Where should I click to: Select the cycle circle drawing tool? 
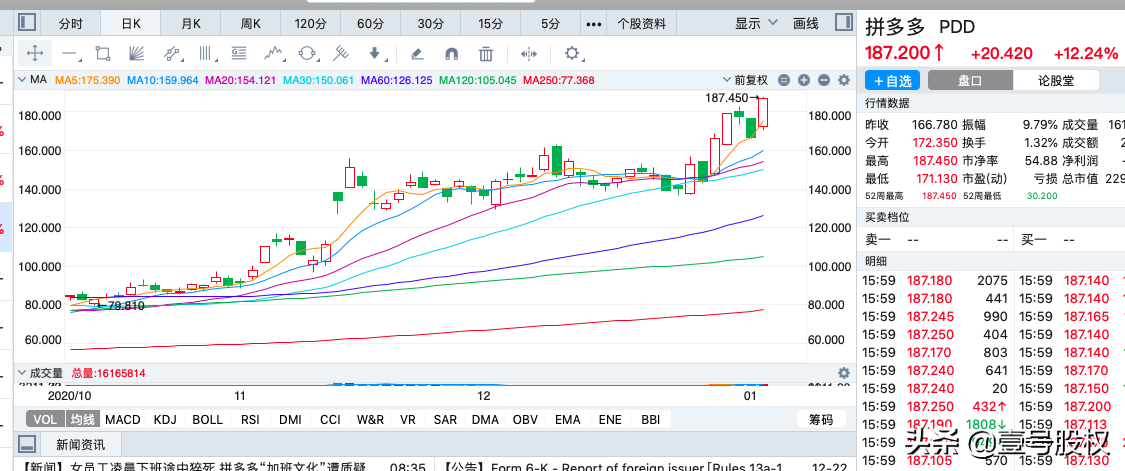coord(307,53)
